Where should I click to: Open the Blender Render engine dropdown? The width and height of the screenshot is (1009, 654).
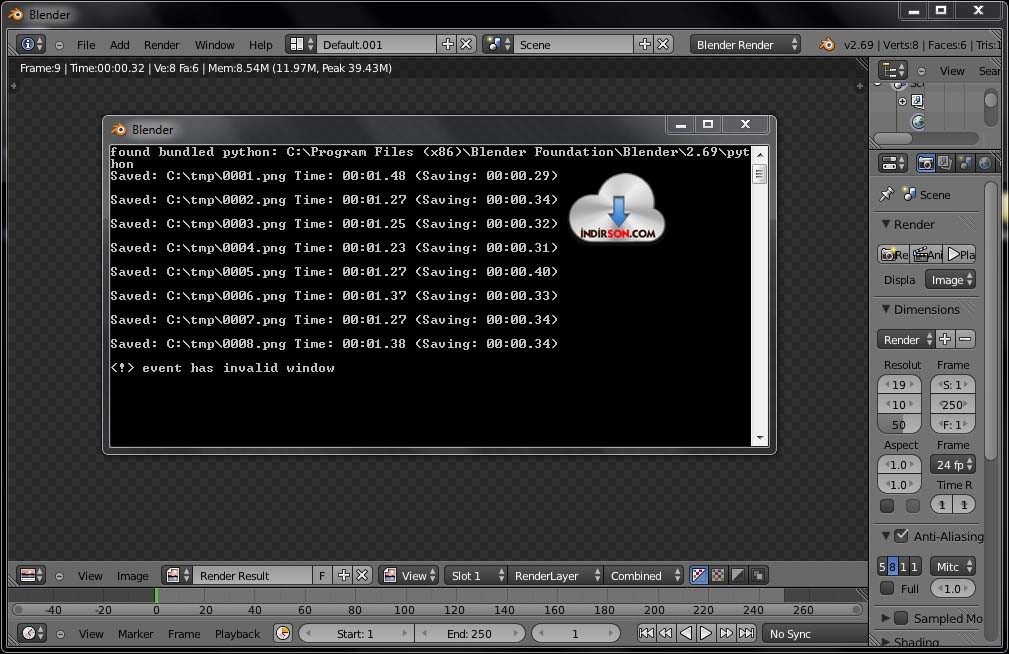(x=746, y=44)
